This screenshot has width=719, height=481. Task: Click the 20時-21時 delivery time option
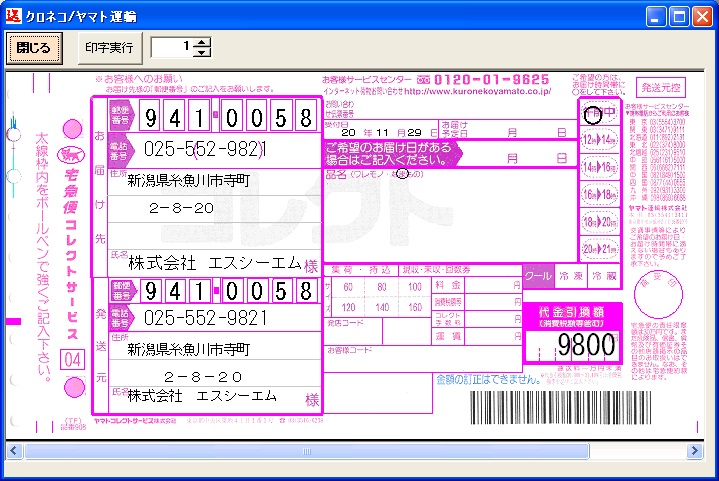tap(600, 249)
